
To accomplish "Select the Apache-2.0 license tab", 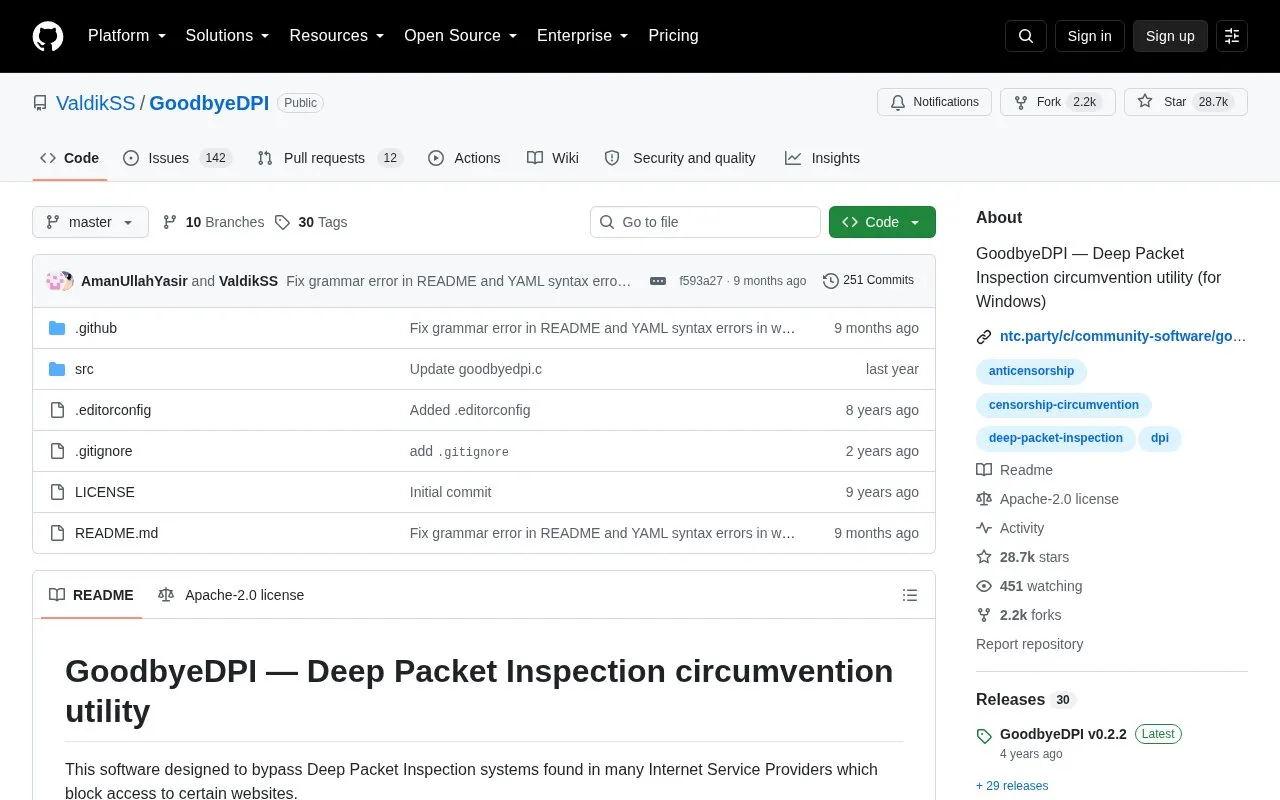I will 231,595.
